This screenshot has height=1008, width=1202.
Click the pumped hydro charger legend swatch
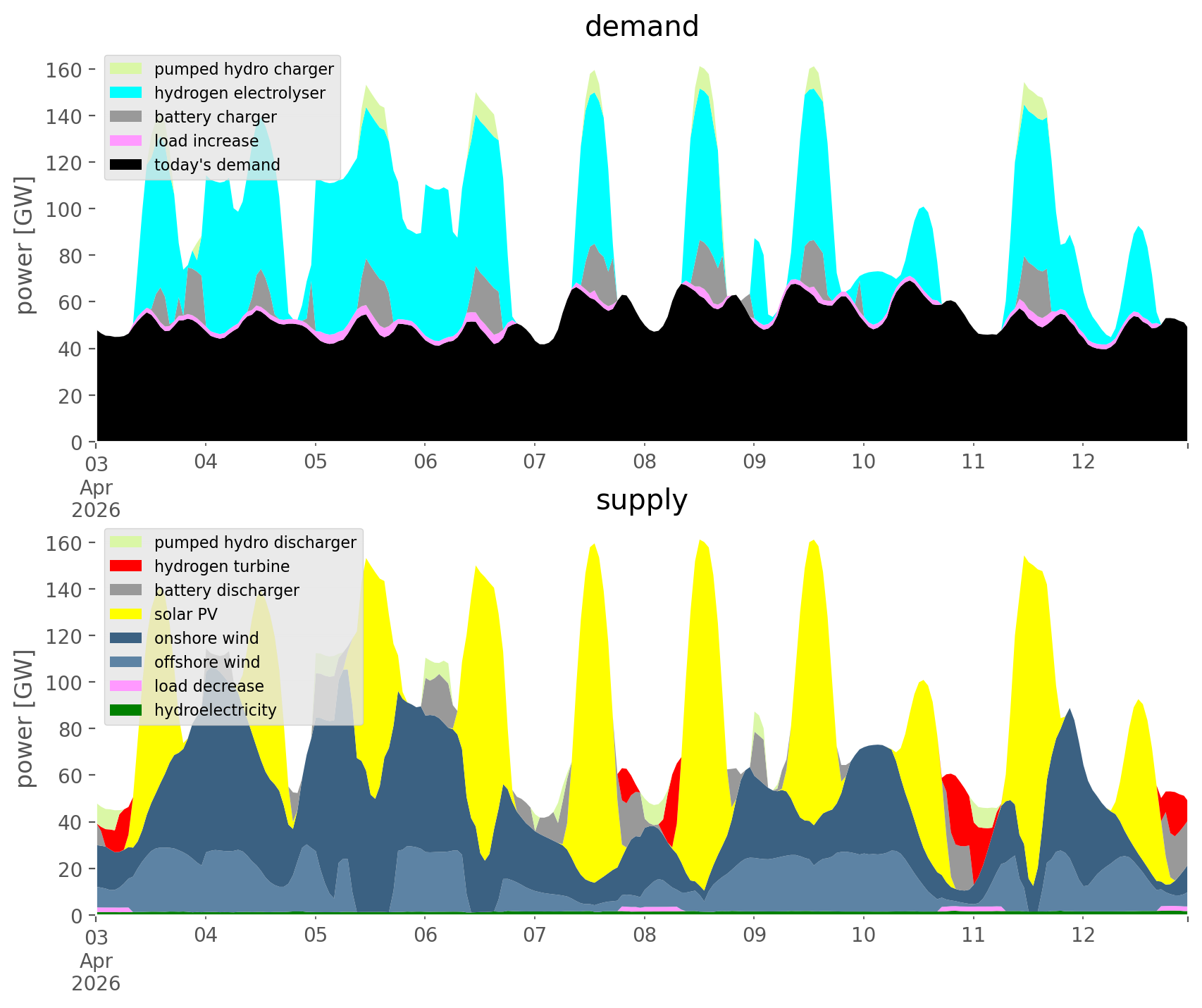click(126, 69)
